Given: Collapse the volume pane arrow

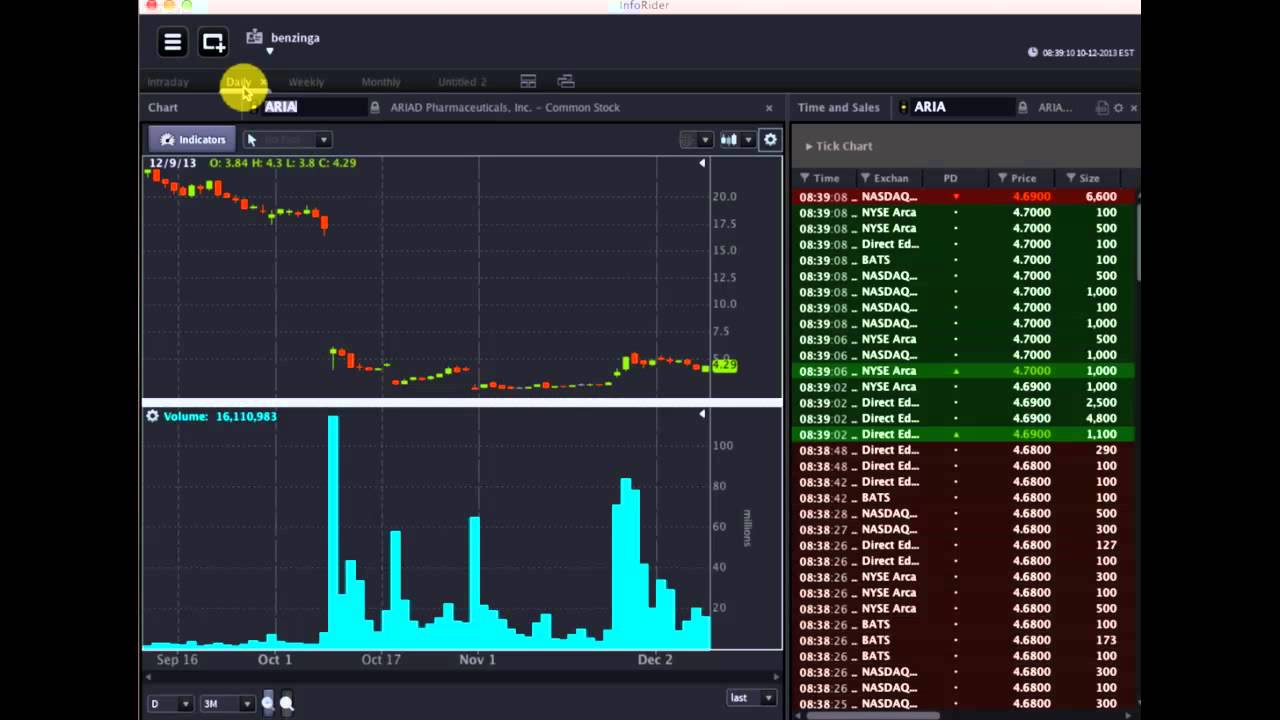Looking at the screenshot, I should (x=702, y=414).
